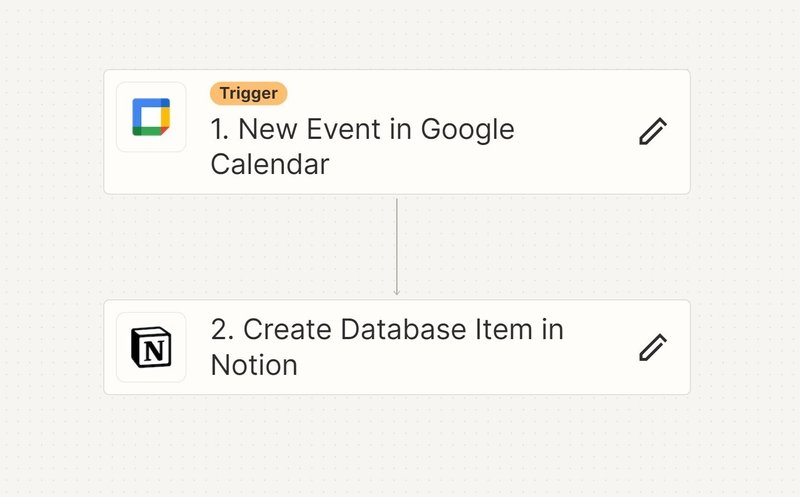Click the connector line between the two steps
Image resolution: width=800 pixels, height=497 pixels.
(x=396, y=244)
